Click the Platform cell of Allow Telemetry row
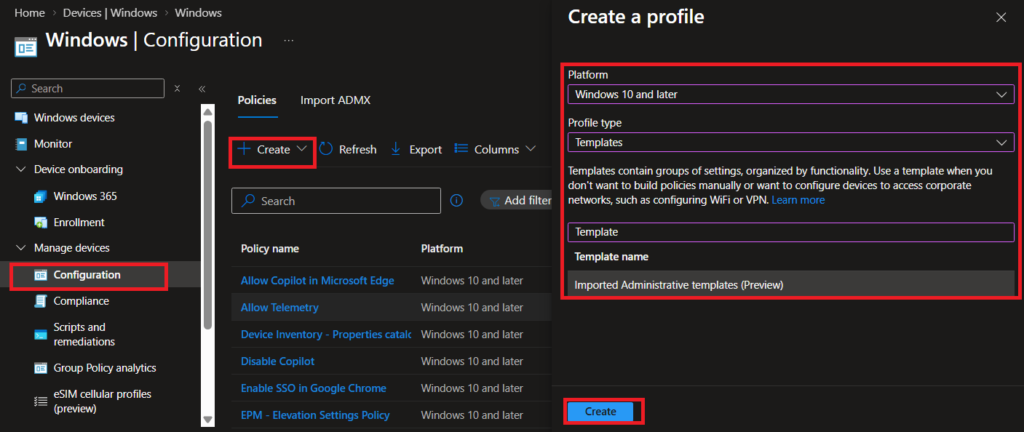The height and width of the screenshot is (432, 1024). (x=472, y=307)
